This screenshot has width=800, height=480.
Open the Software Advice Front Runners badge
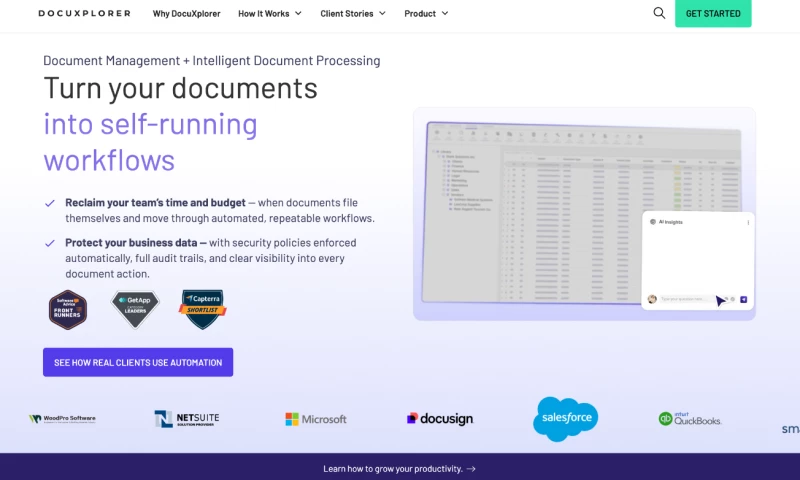[68, 310]
